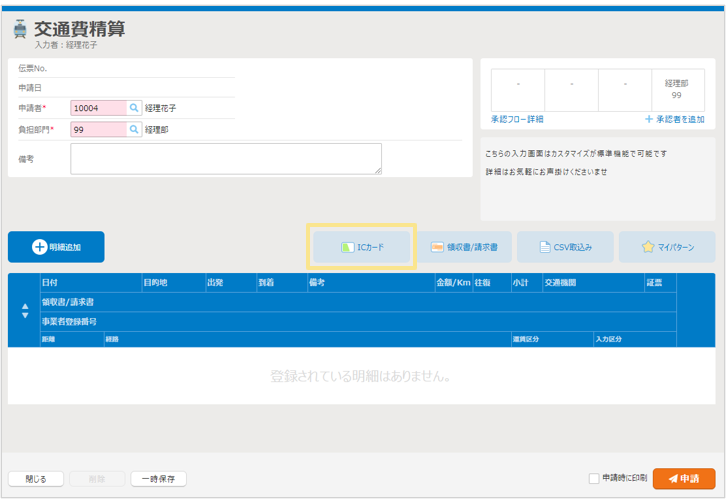The image size is (727, 504).
Task: Click into the 備考 text area
Action: click(x=225, y=159)
